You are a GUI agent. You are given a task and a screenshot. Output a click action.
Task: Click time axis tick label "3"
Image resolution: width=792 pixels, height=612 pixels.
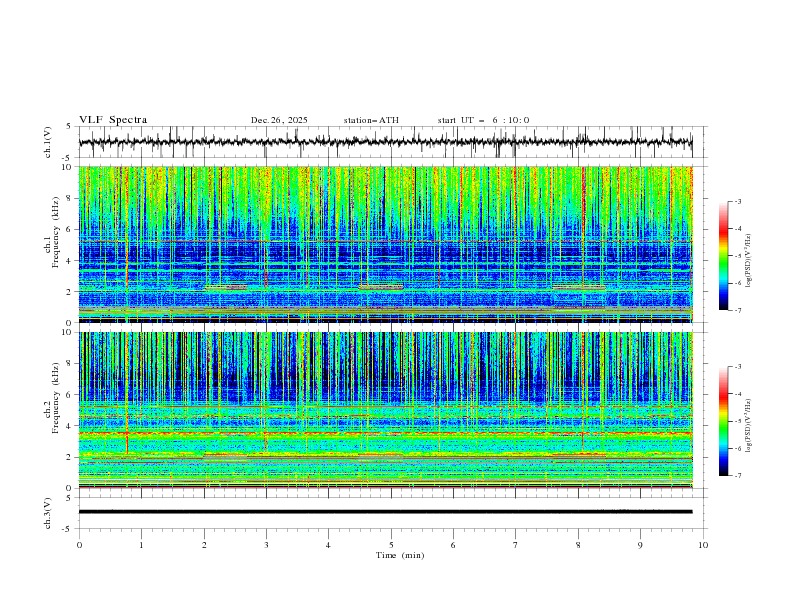click(x=266, y=545)
